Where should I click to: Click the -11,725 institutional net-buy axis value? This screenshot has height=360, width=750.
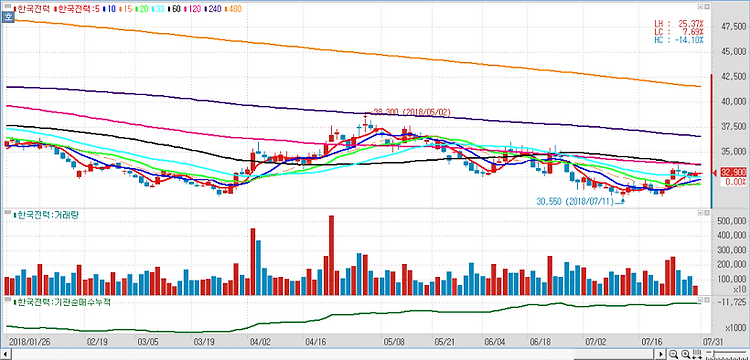tap(732, 302)
